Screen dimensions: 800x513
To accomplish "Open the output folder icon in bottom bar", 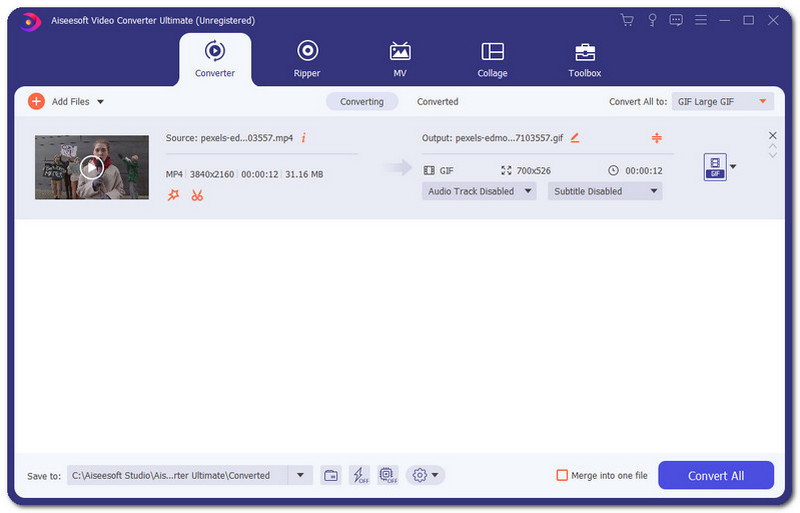I will coord(331,475).
